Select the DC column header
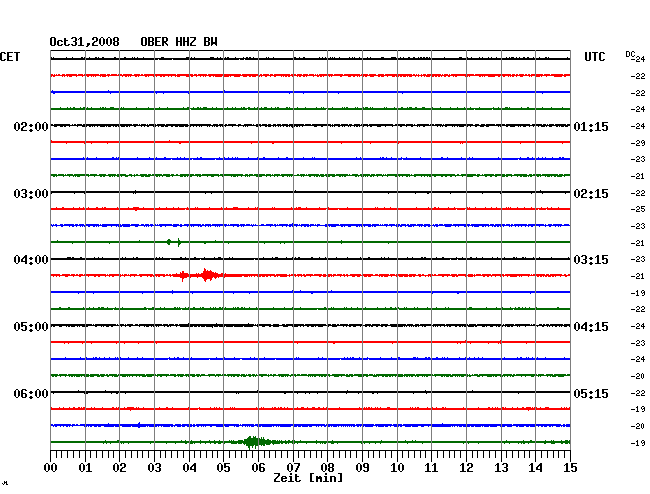 (630, 54)
